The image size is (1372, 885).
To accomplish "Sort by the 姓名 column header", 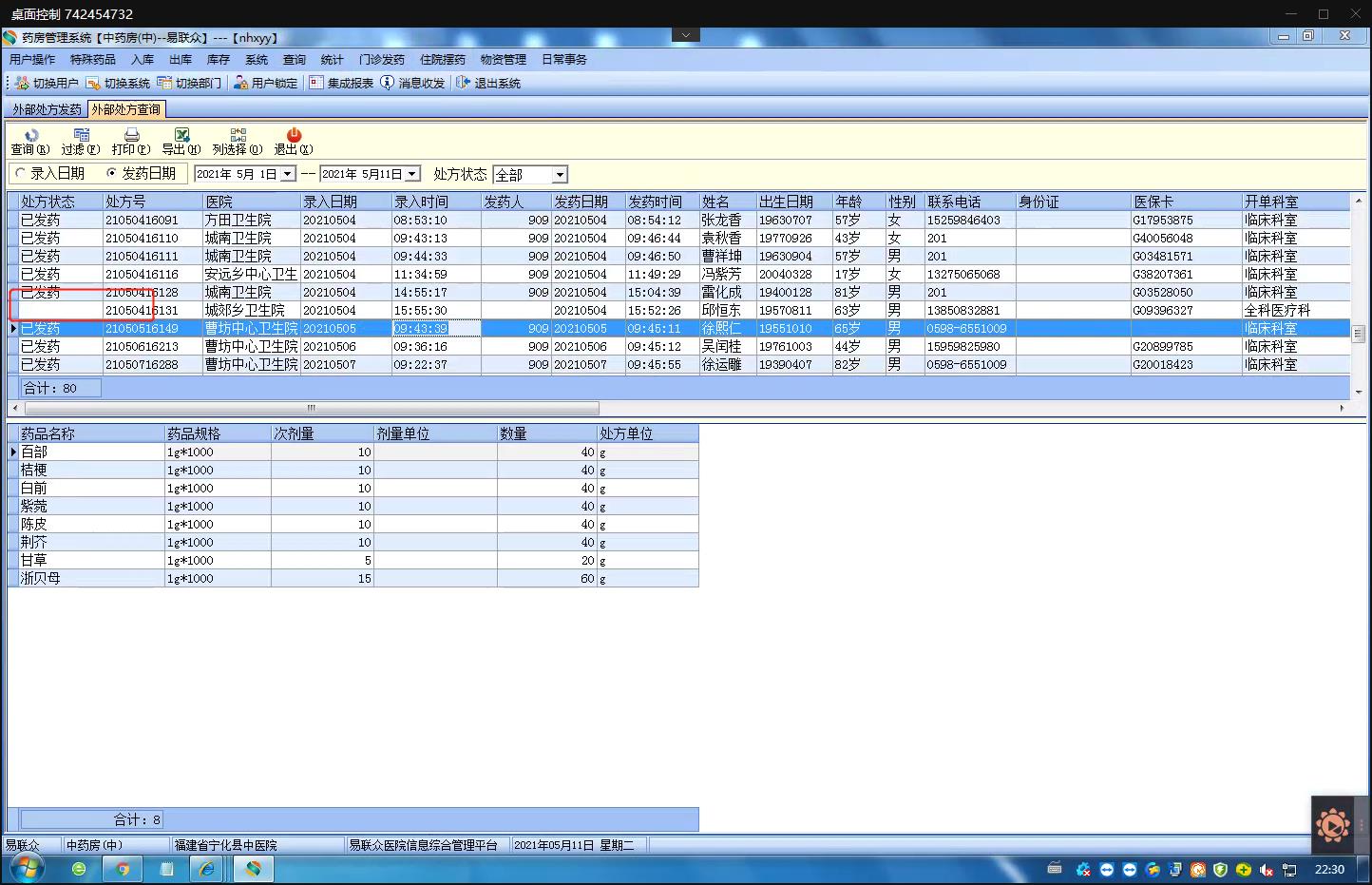I will tap(727, 202).
